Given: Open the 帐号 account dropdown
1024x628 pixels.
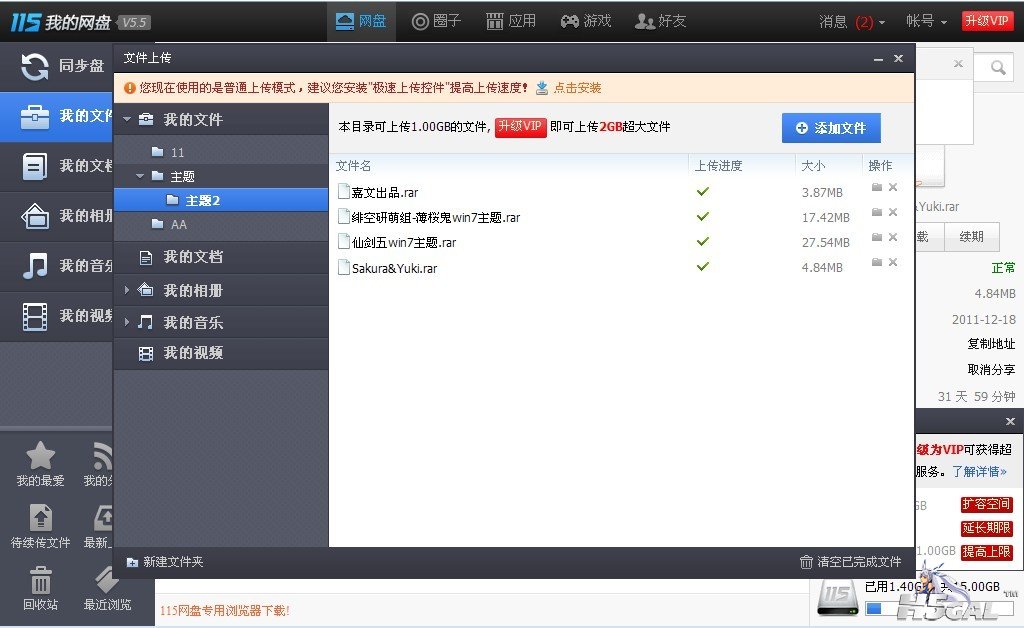Looking at the screenshot, I should (x=925, y=21).
